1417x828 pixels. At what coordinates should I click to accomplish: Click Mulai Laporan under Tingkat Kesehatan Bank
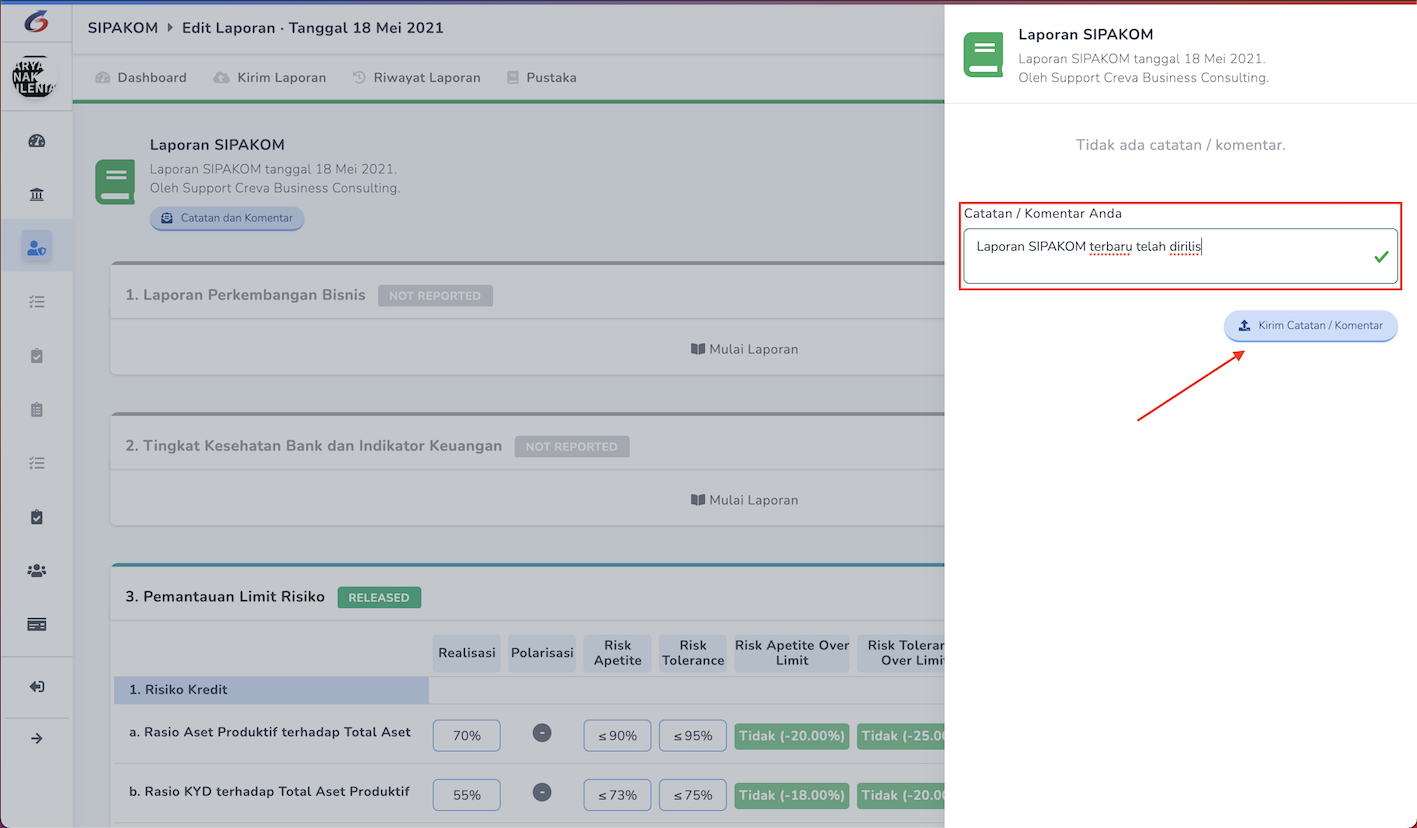click(x=745, y=500)
